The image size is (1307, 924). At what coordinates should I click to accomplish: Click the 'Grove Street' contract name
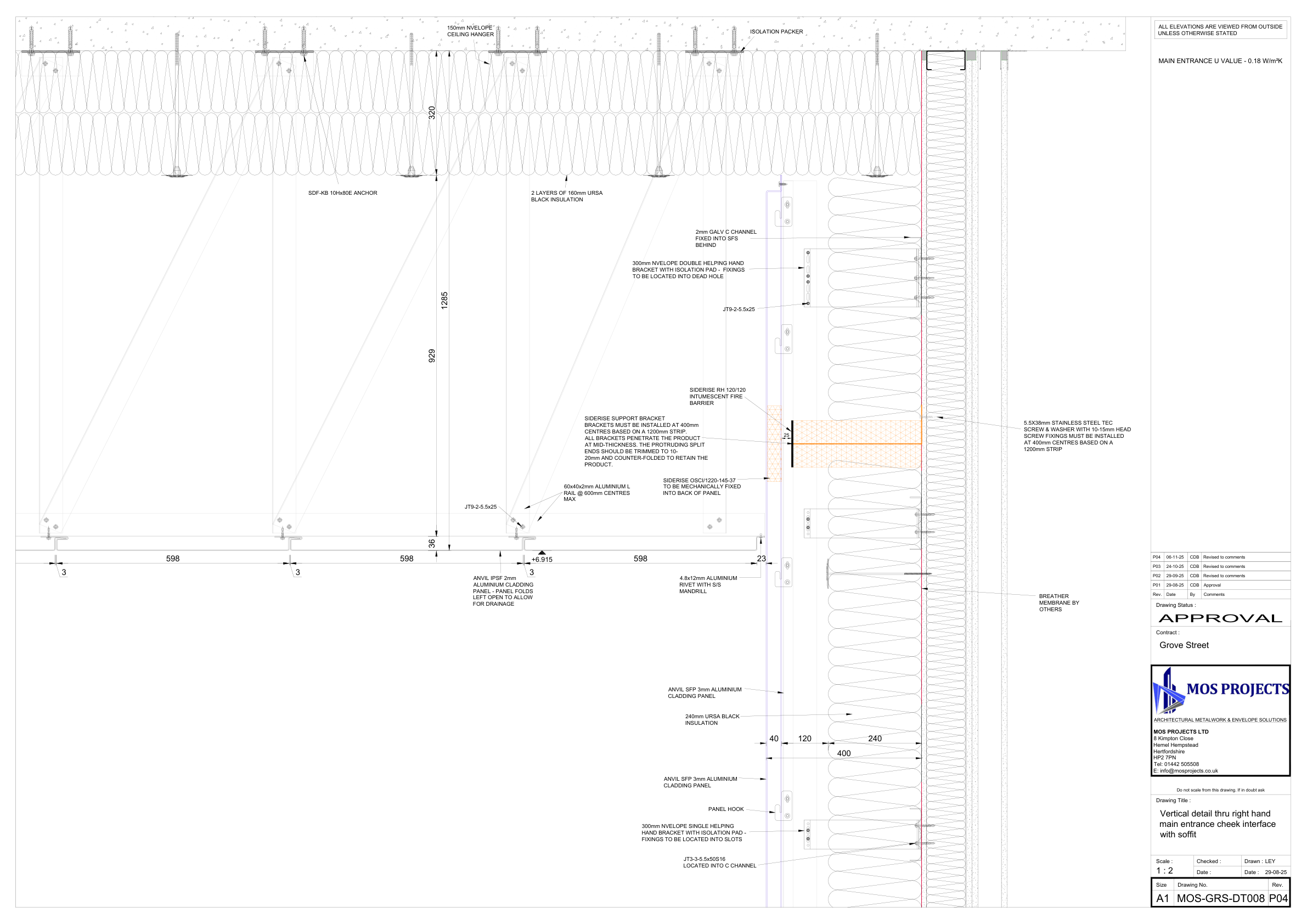pos(1184,645)
